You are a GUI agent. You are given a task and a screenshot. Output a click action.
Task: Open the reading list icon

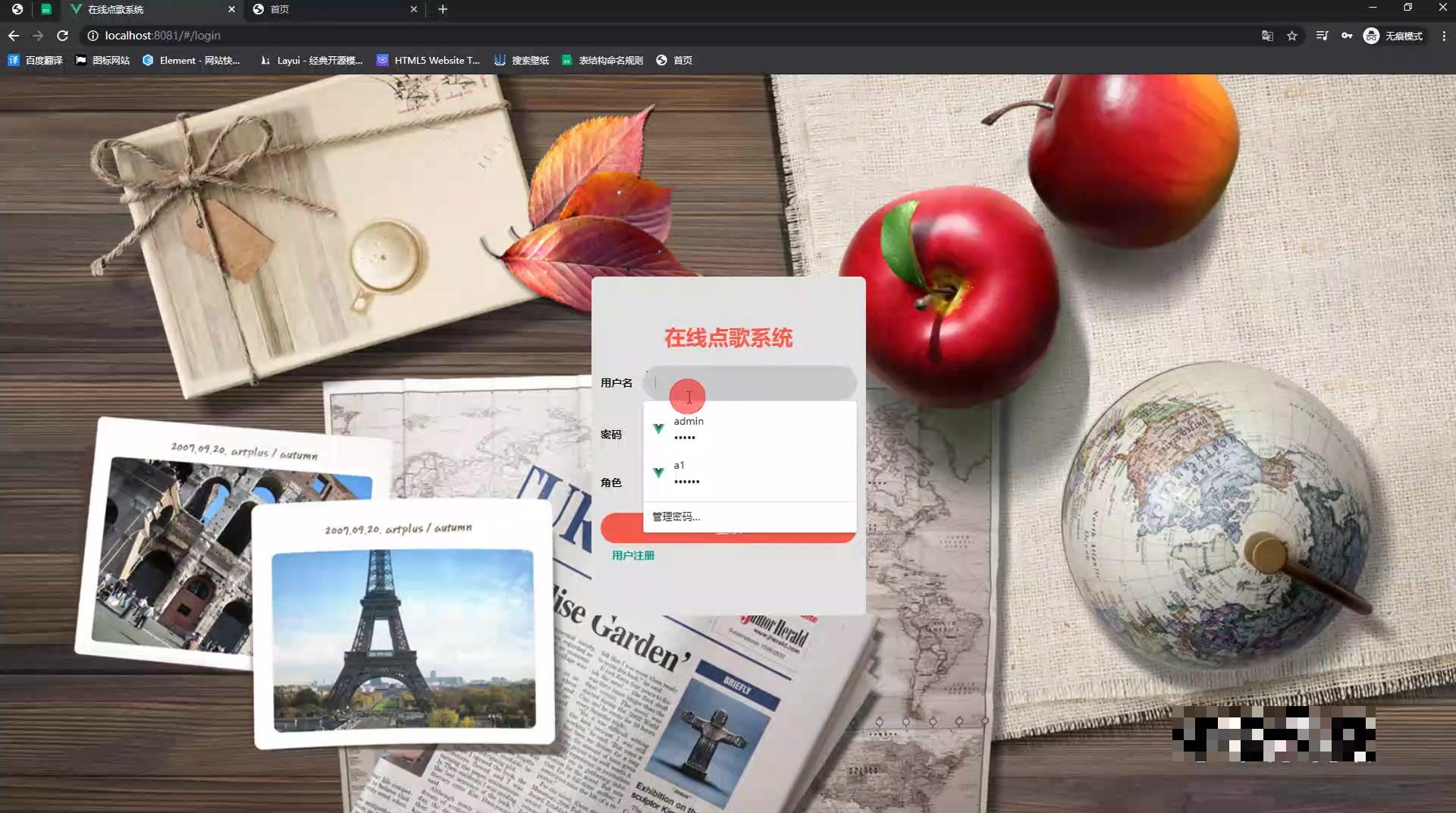(1322, 36)
